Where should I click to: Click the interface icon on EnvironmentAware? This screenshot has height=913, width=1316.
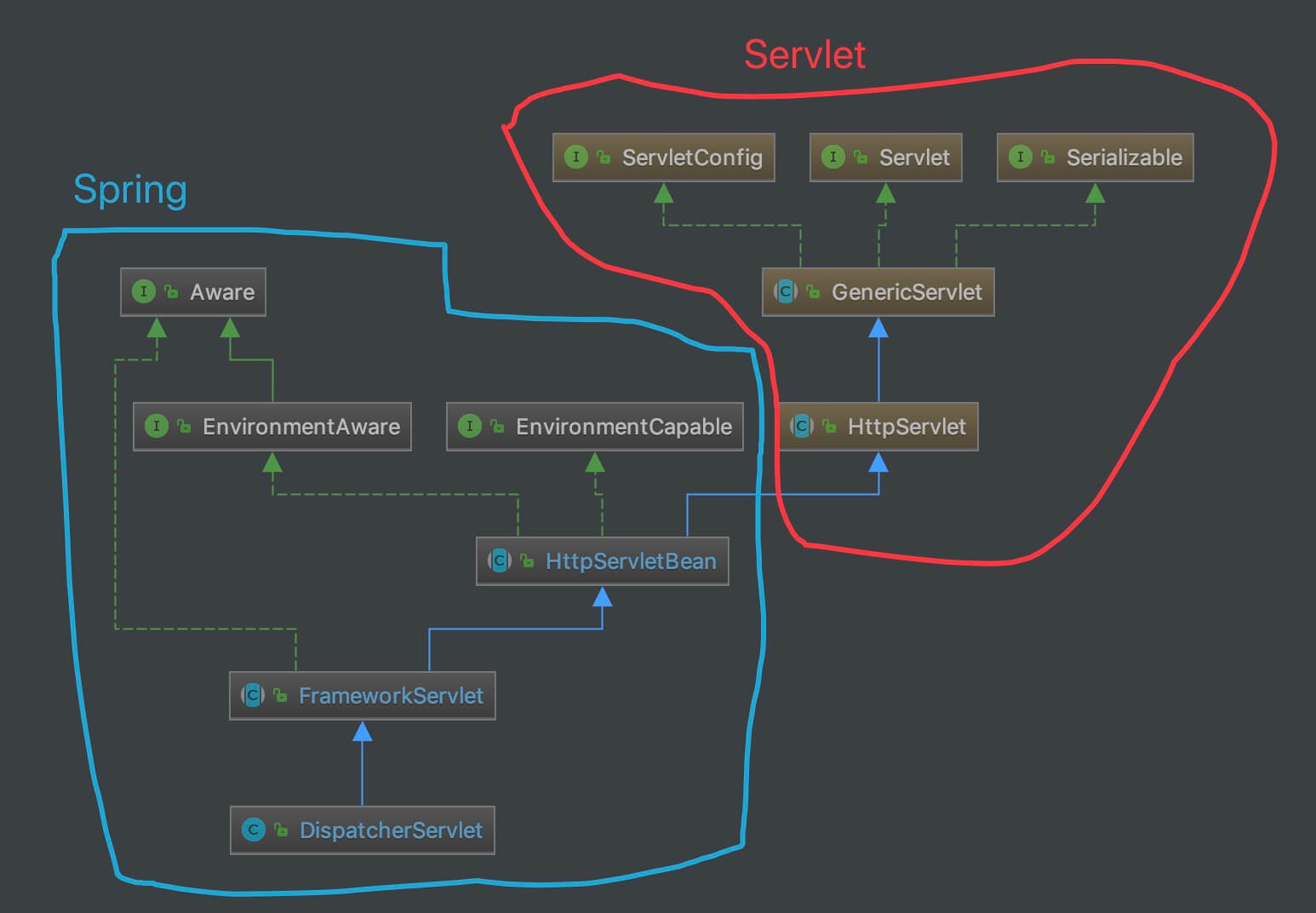157,426
